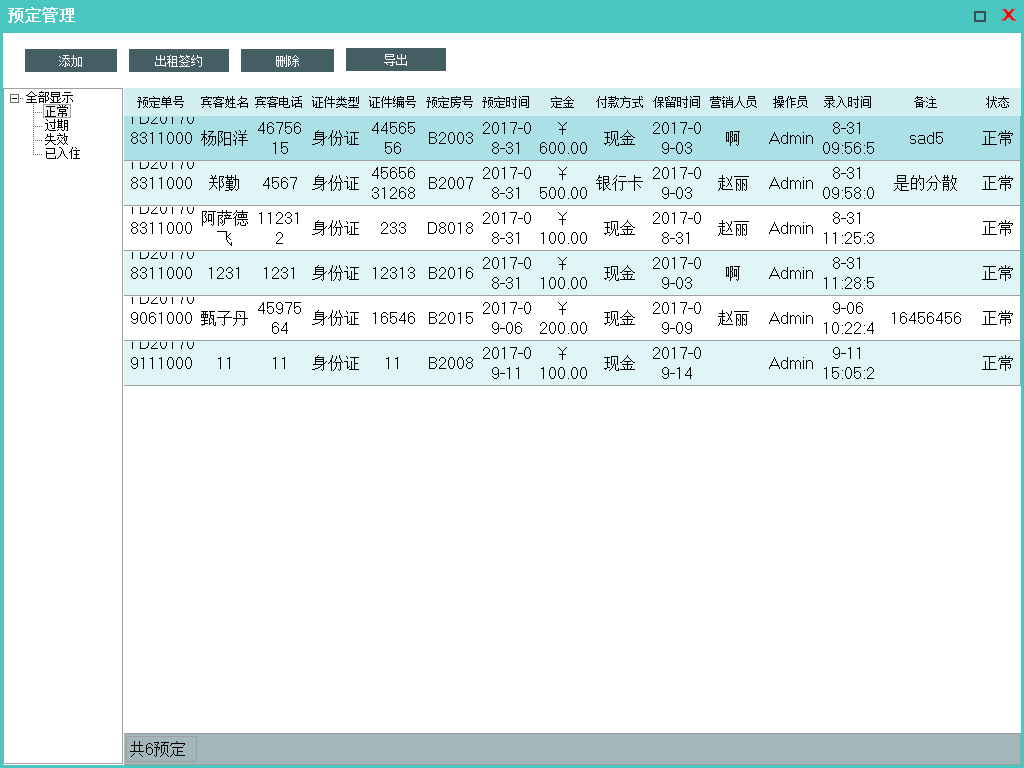
Task: Select the row for guest 甄子丹
Action: point(224,319)
